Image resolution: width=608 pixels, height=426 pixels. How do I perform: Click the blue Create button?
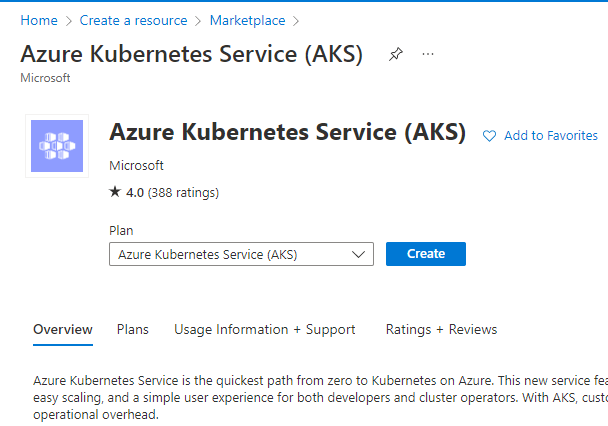[x=426, y=254]
